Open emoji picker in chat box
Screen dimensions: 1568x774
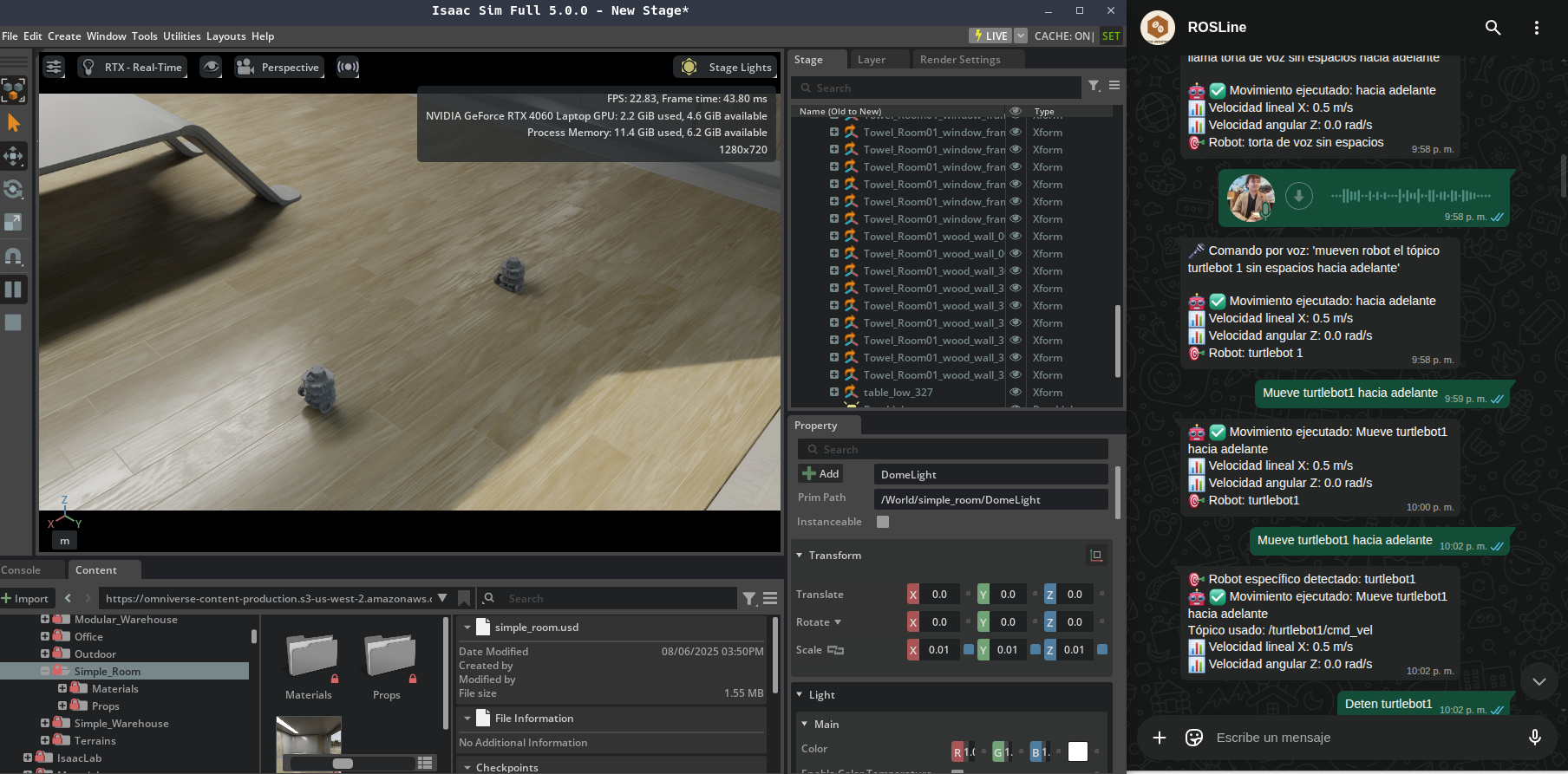click(x=1194, y=738)
